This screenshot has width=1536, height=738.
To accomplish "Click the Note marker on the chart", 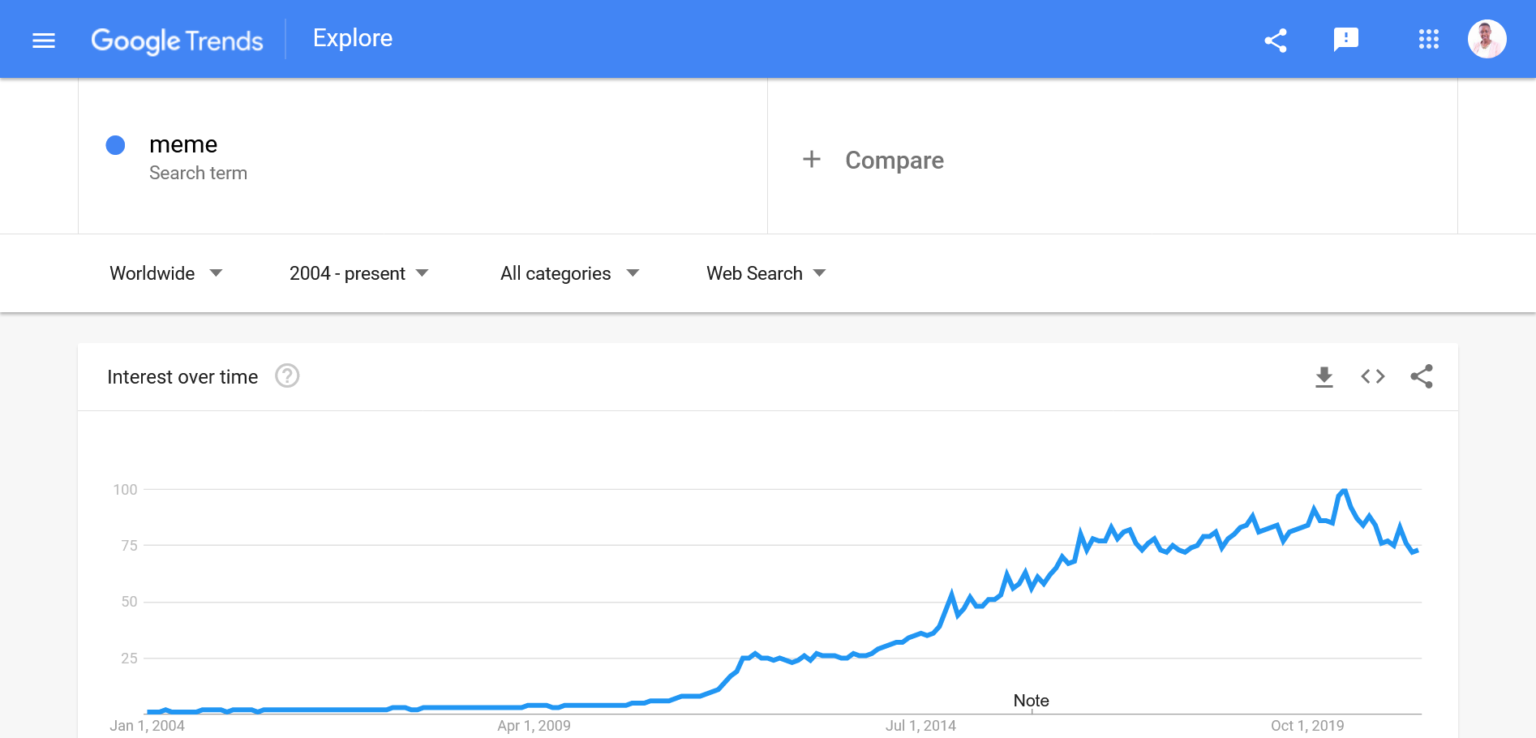I will point(1031,701).
